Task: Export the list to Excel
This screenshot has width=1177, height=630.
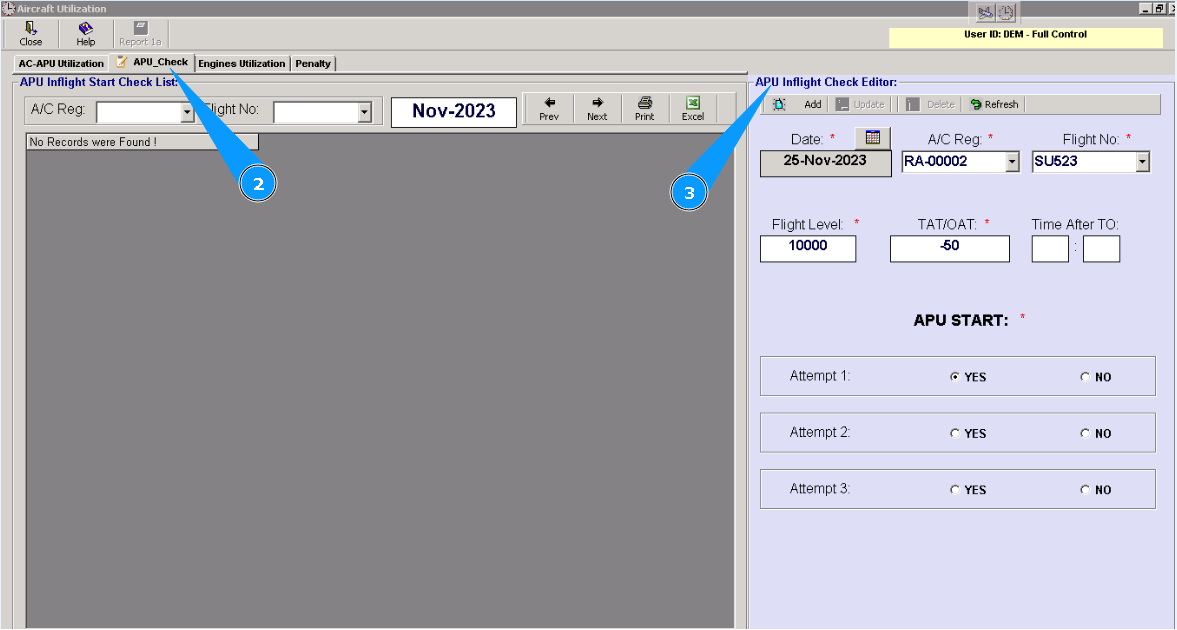Action: (693, 109)
